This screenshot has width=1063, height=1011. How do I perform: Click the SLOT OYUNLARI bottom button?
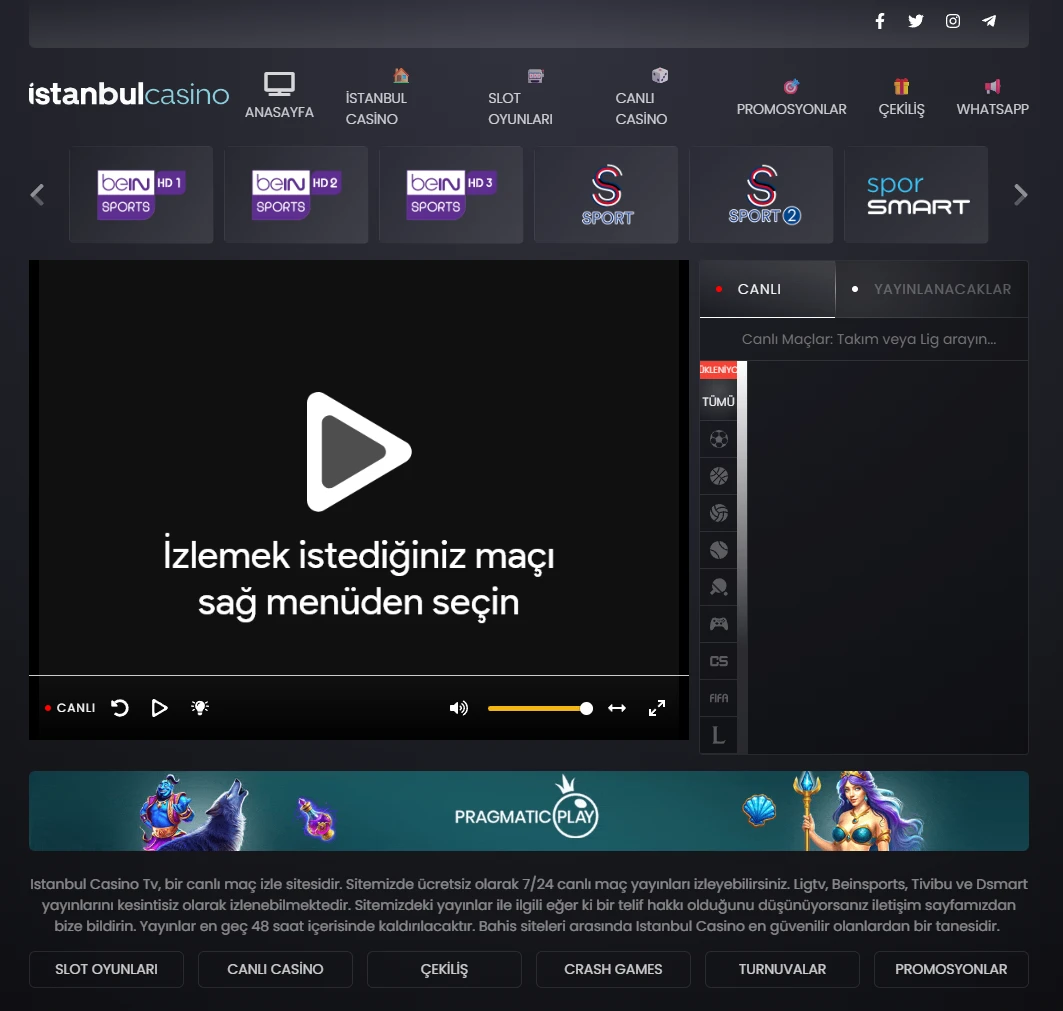[106, 969]
